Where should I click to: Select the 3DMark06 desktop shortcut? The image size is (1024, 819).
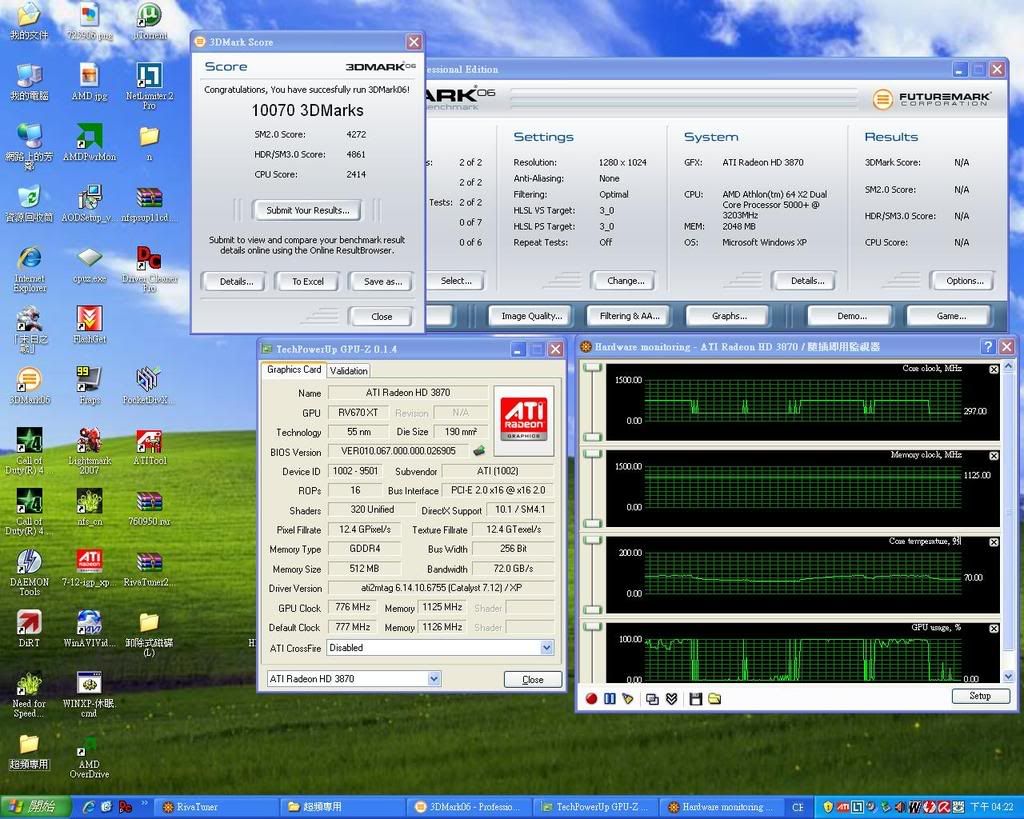29,385
